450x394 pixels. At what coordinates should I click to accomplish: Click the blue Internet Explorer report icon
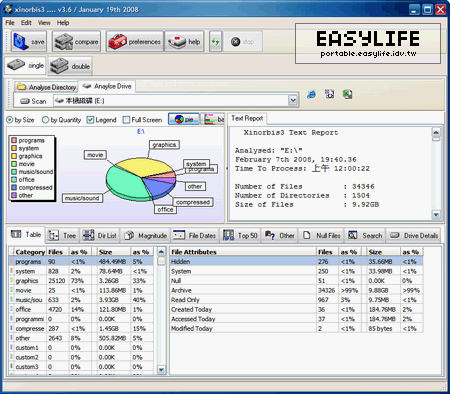[x=311, y=94]
